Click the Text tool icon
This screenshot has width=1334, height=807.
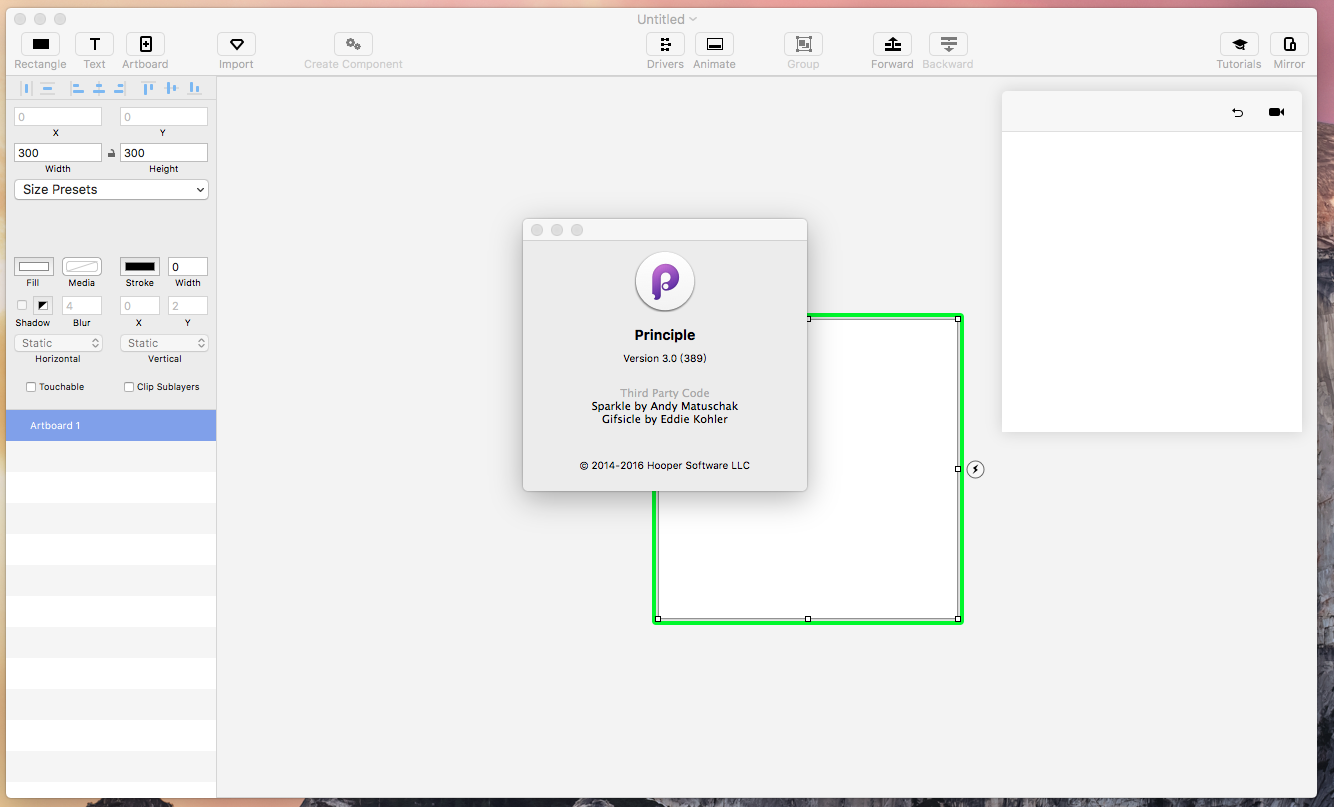coord(94,44)
